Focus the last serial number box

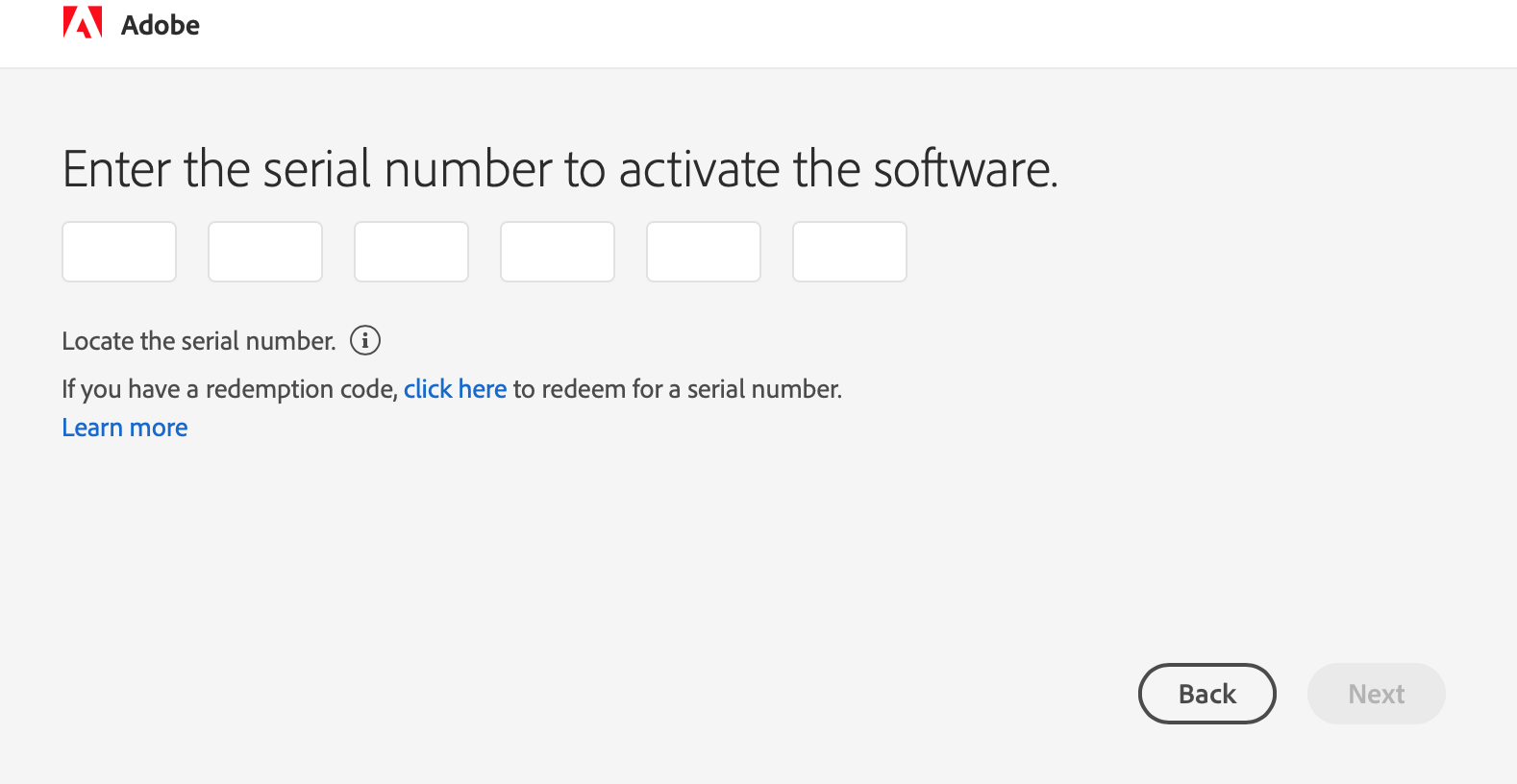point(849,251)
